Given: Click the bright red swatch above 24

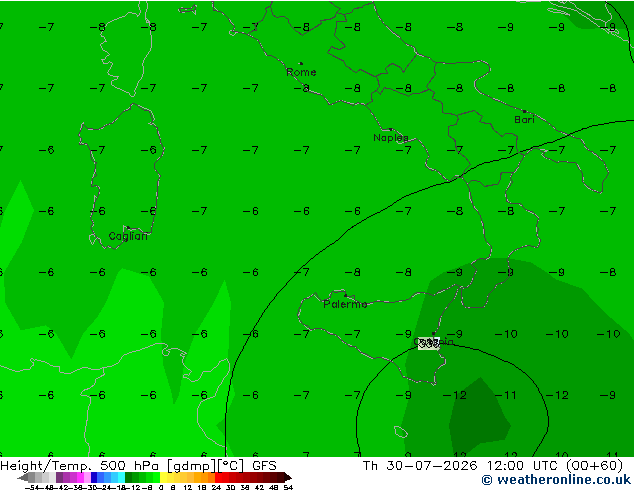Looking at the screenshot, I should click(218, 477).
